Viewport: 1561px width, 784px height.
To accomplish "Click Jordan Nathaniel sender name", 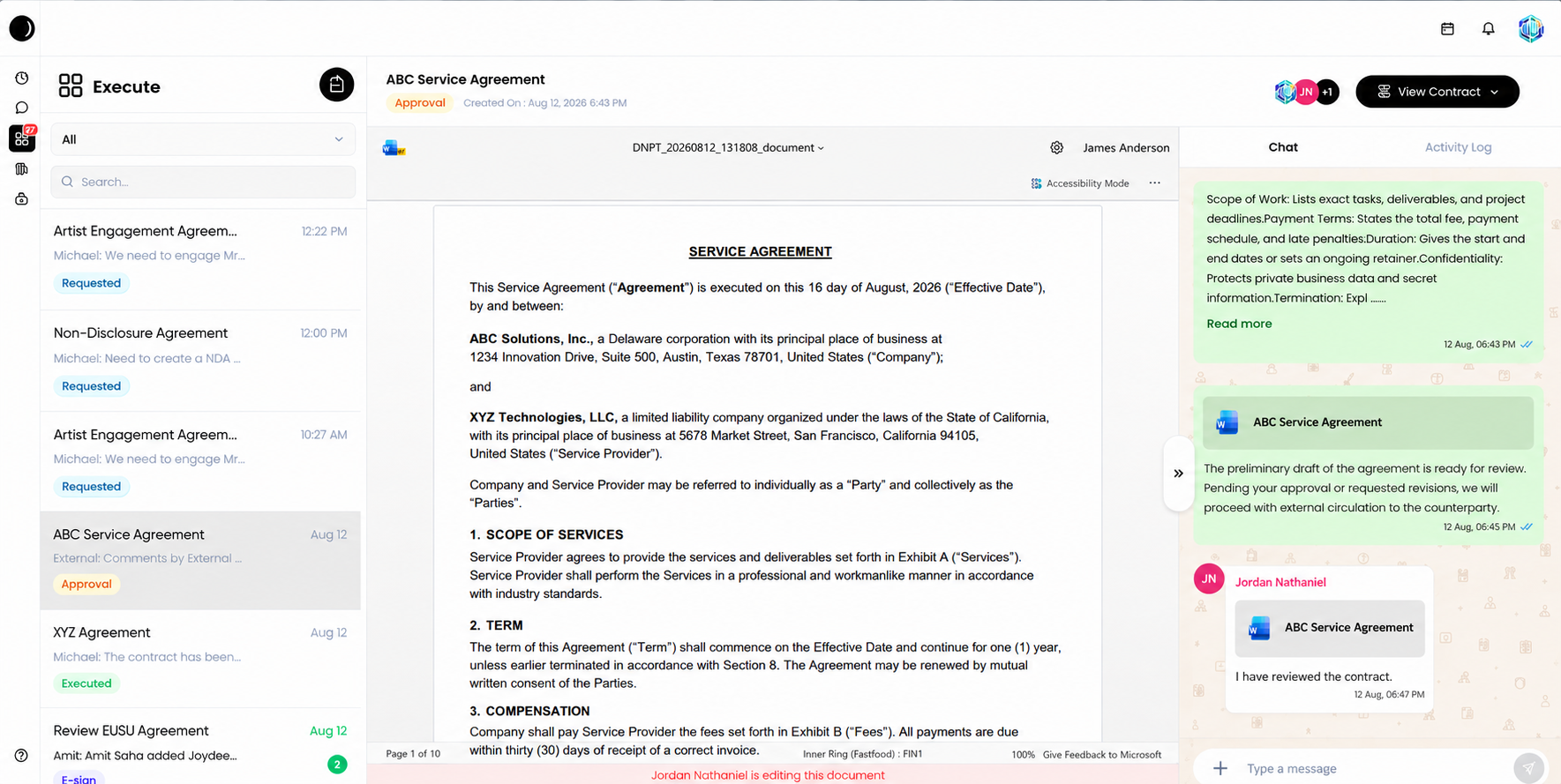I will [x=1280, y=582].
